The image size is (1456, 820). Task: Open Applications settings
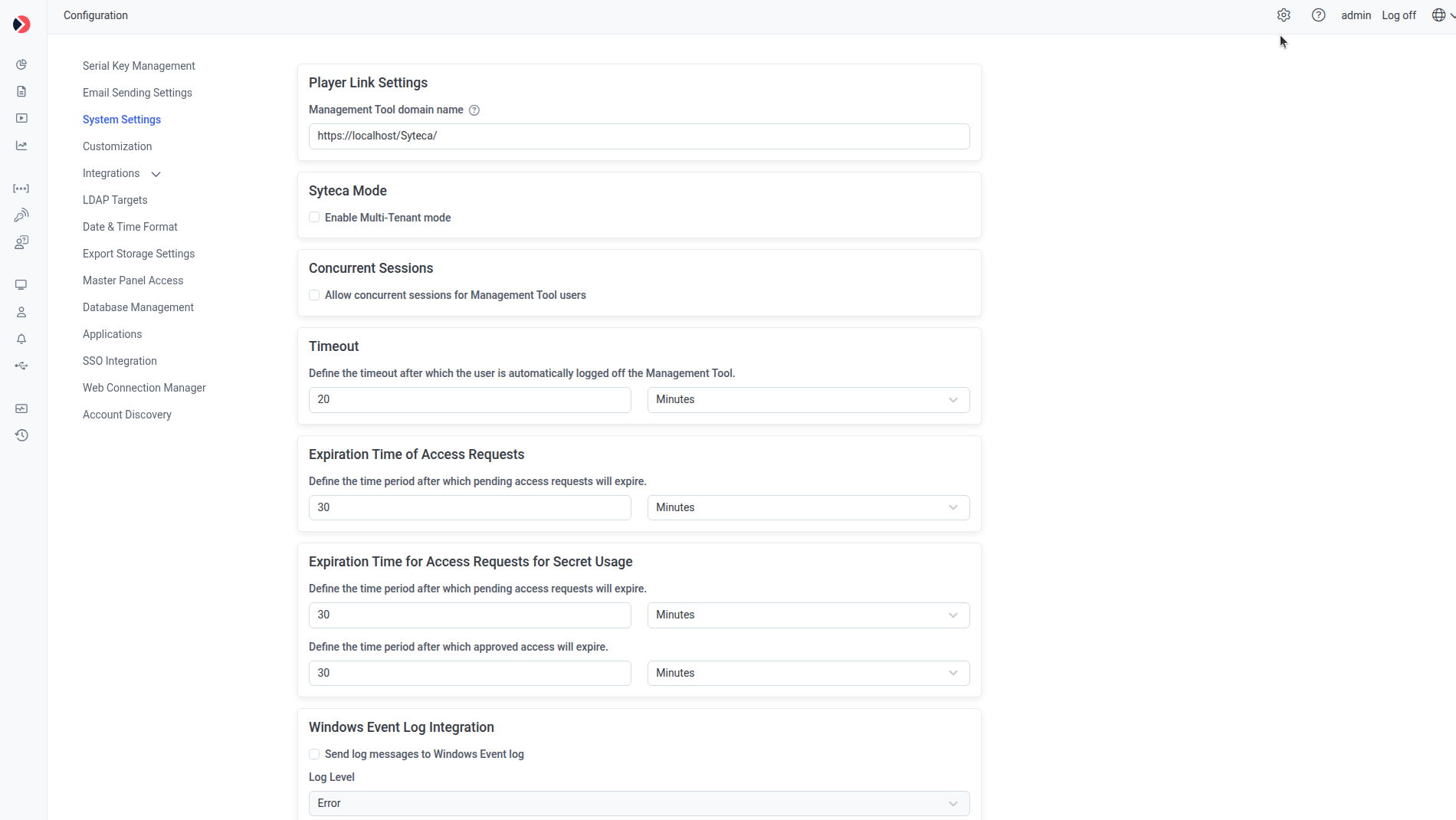(x=112, y=334)
